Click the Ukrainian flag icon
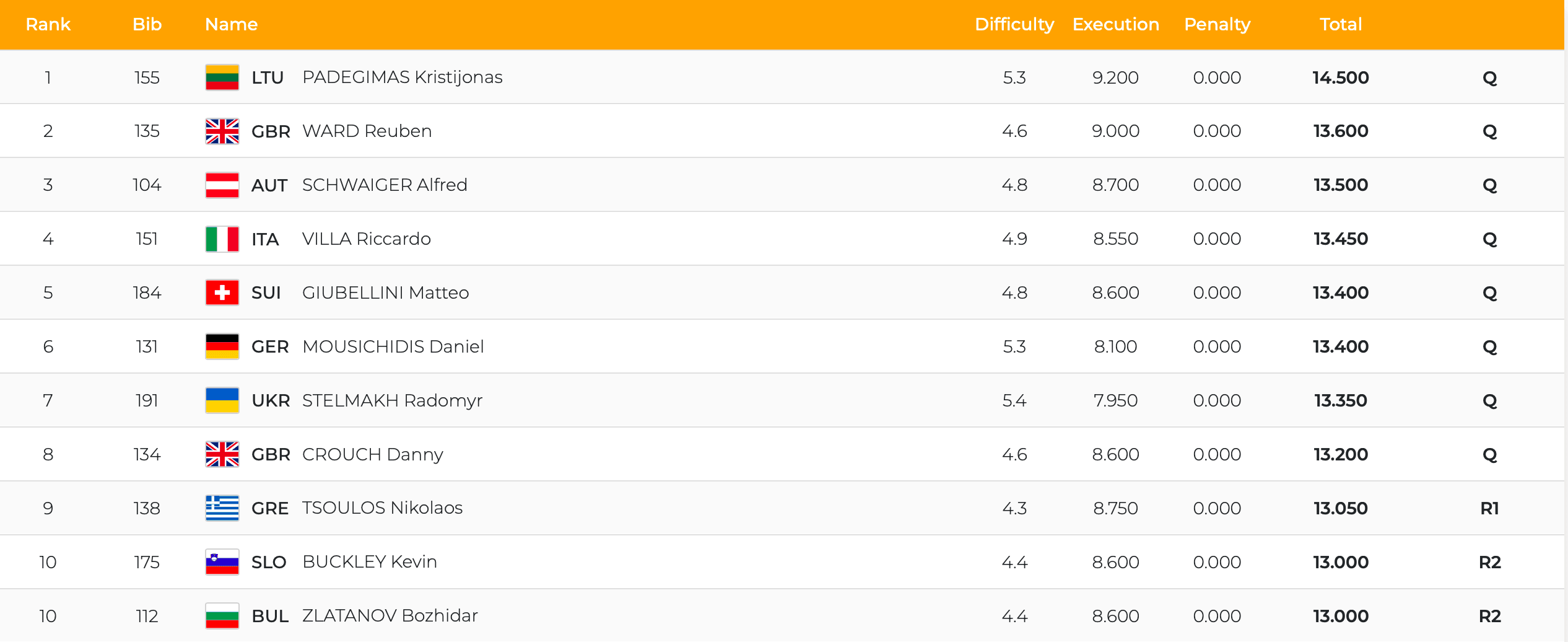Screen dimensions: 1568x642 point(222,400)
